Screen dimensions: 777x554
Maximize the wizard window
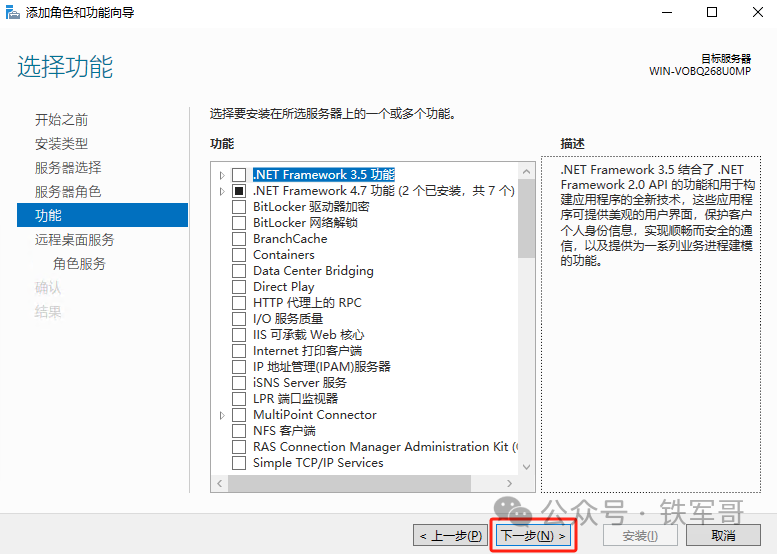coord(712,12)
